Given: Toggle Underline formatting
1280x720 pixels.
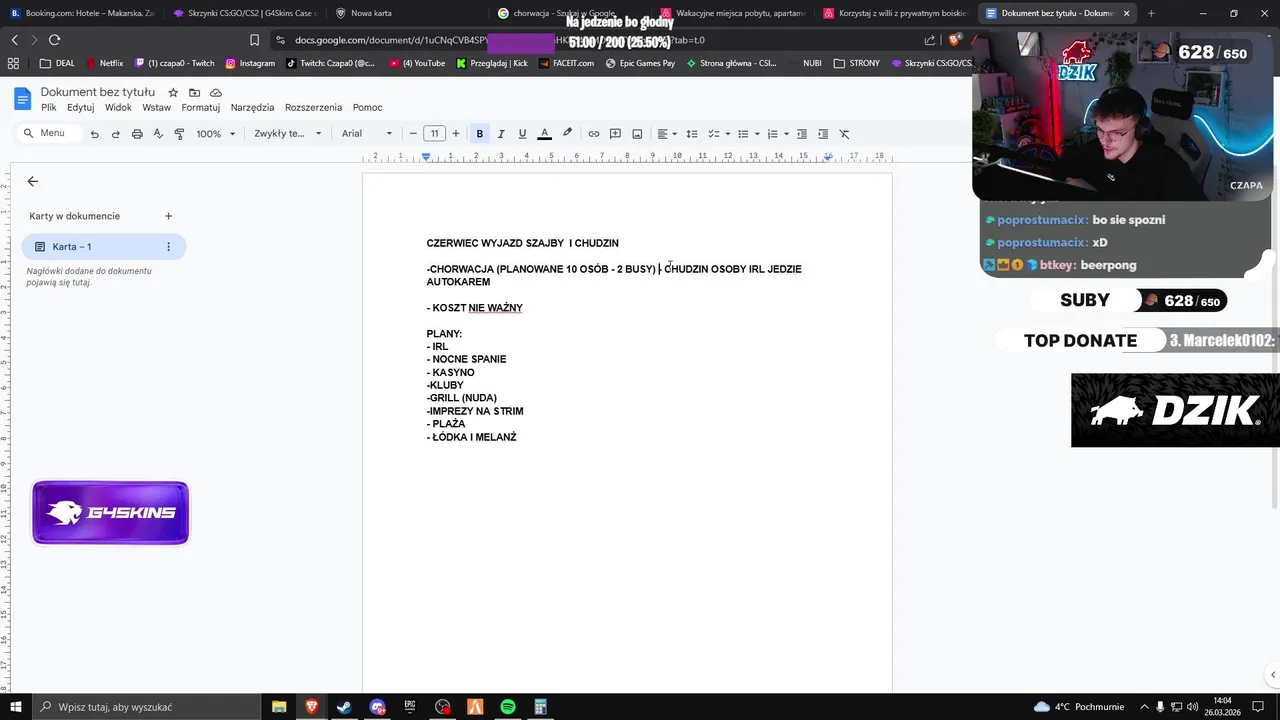Looking at the screenshot, I should coord(522,134).
